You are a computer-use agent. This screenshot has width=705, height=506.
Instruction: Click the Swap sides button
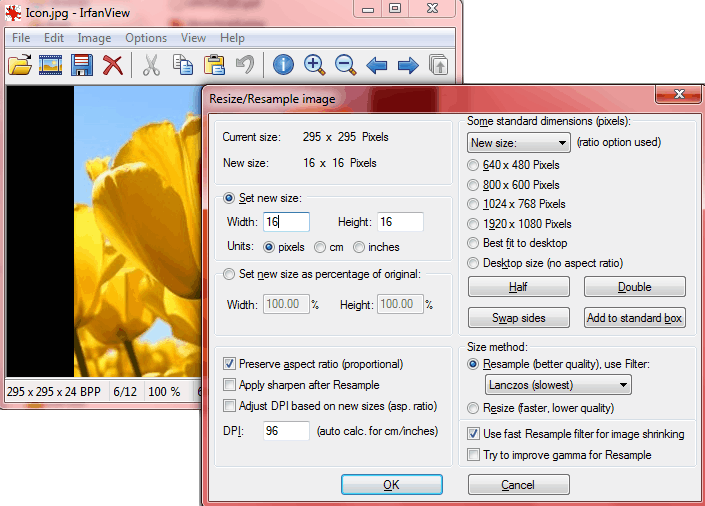(x=518, y=318)
